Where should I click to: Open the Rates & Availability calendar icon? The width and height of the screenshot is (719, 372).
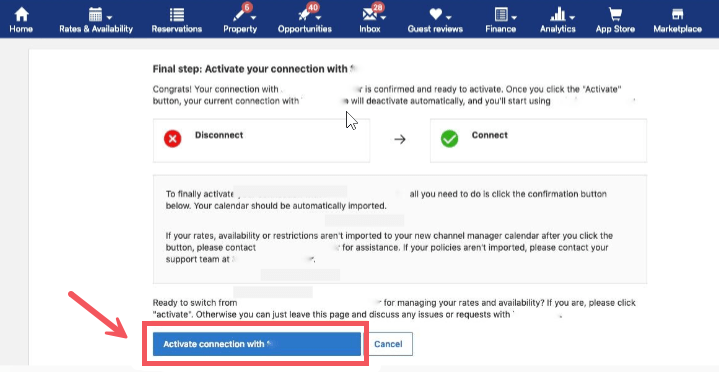pos(95,14)
